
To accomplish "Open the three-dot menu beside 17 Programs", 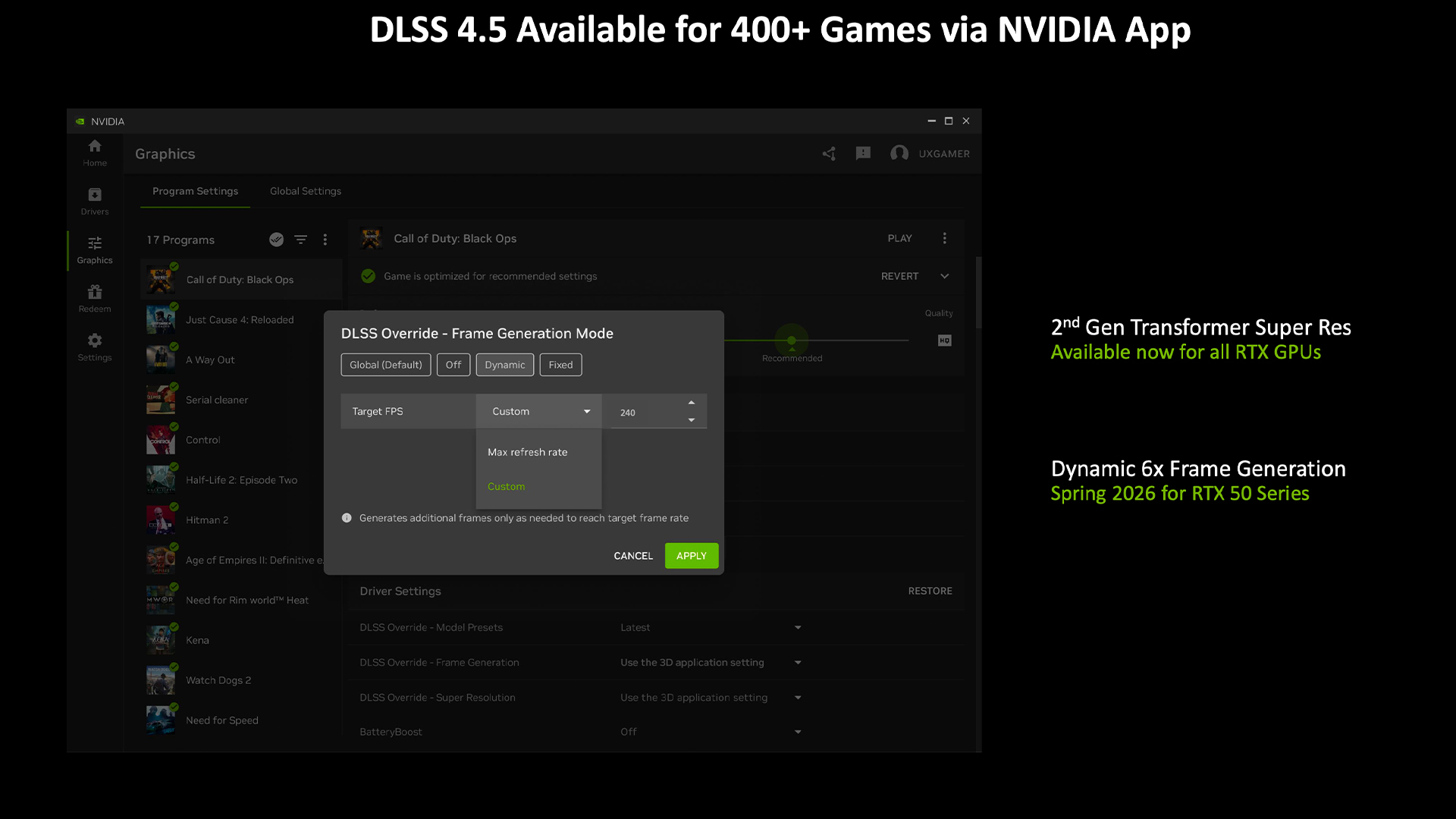I will pyautogui.click(x=325, y=239).
